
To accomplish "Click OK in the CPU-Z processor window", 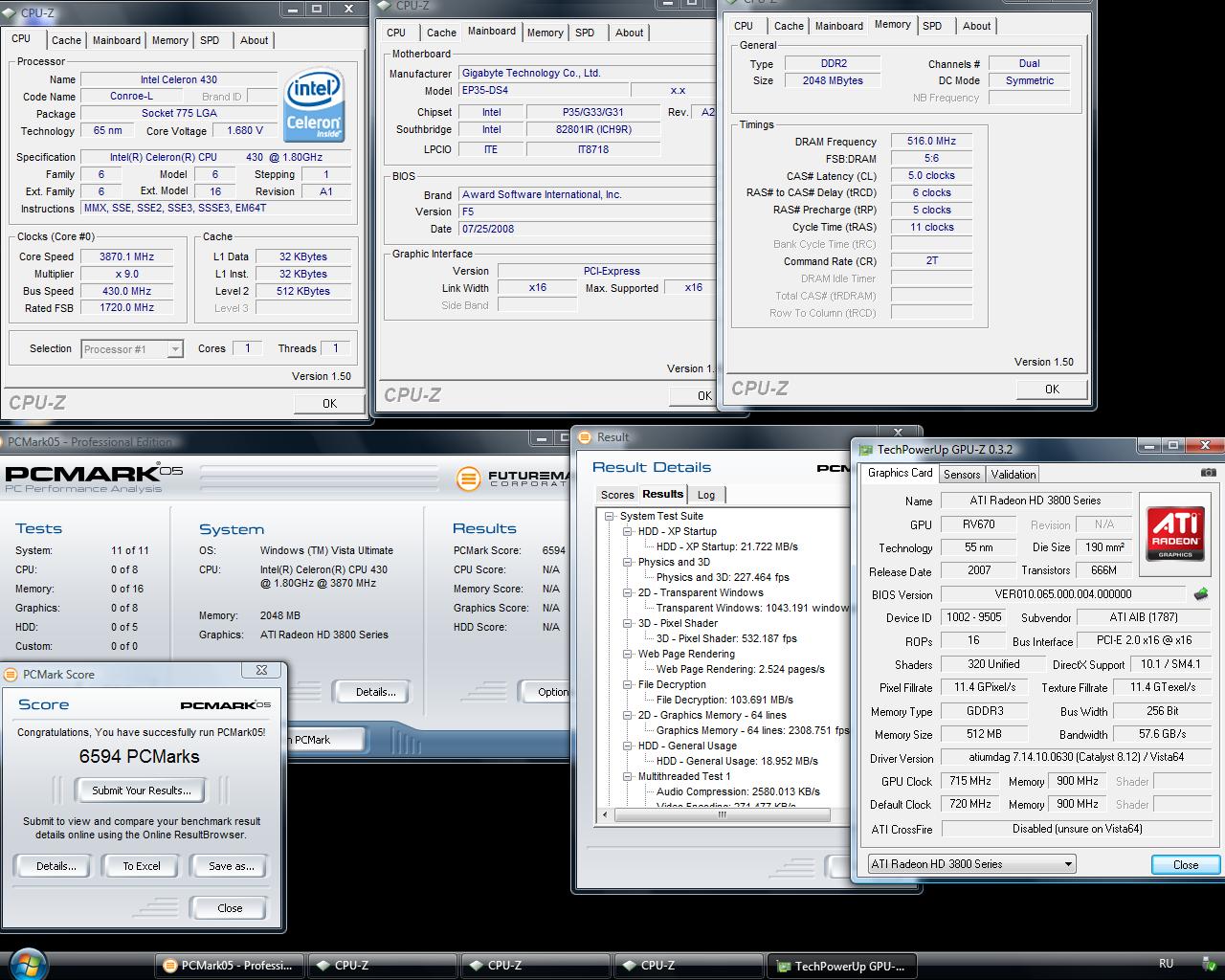I will point(329,403).
